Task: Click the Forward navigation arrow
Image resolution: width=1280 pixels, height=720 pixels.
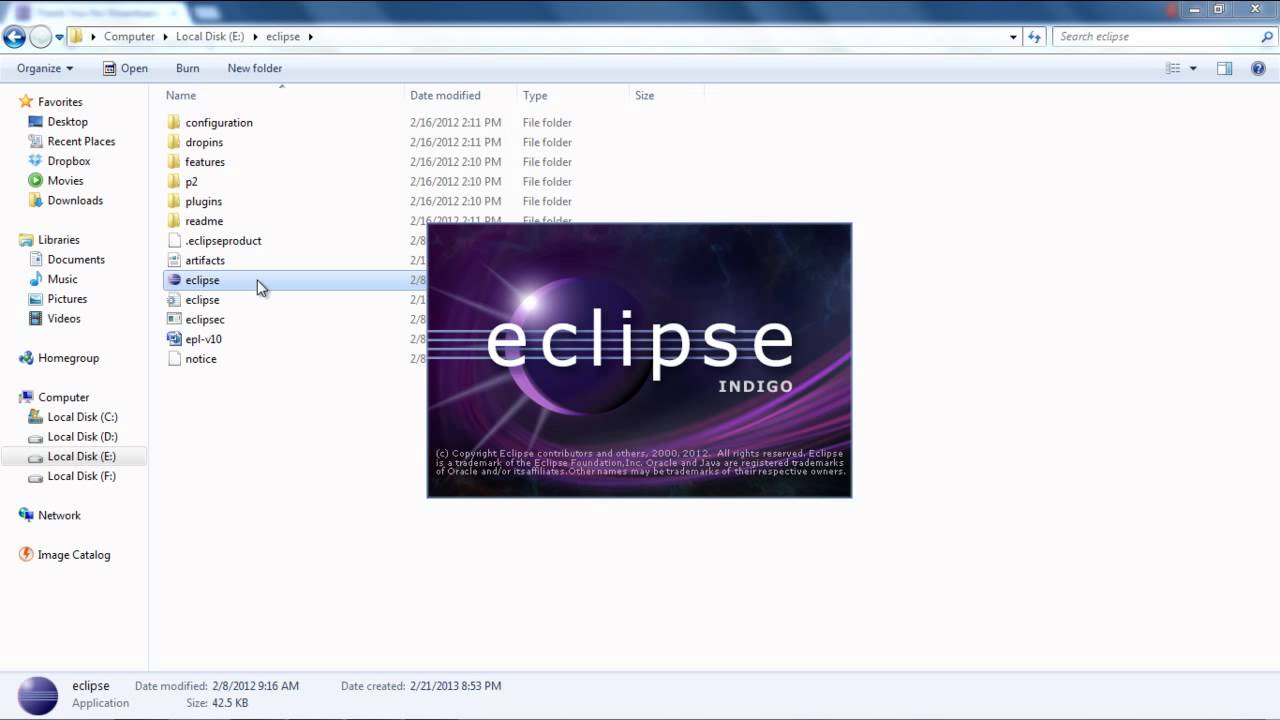Action: [x=41, y=37]
